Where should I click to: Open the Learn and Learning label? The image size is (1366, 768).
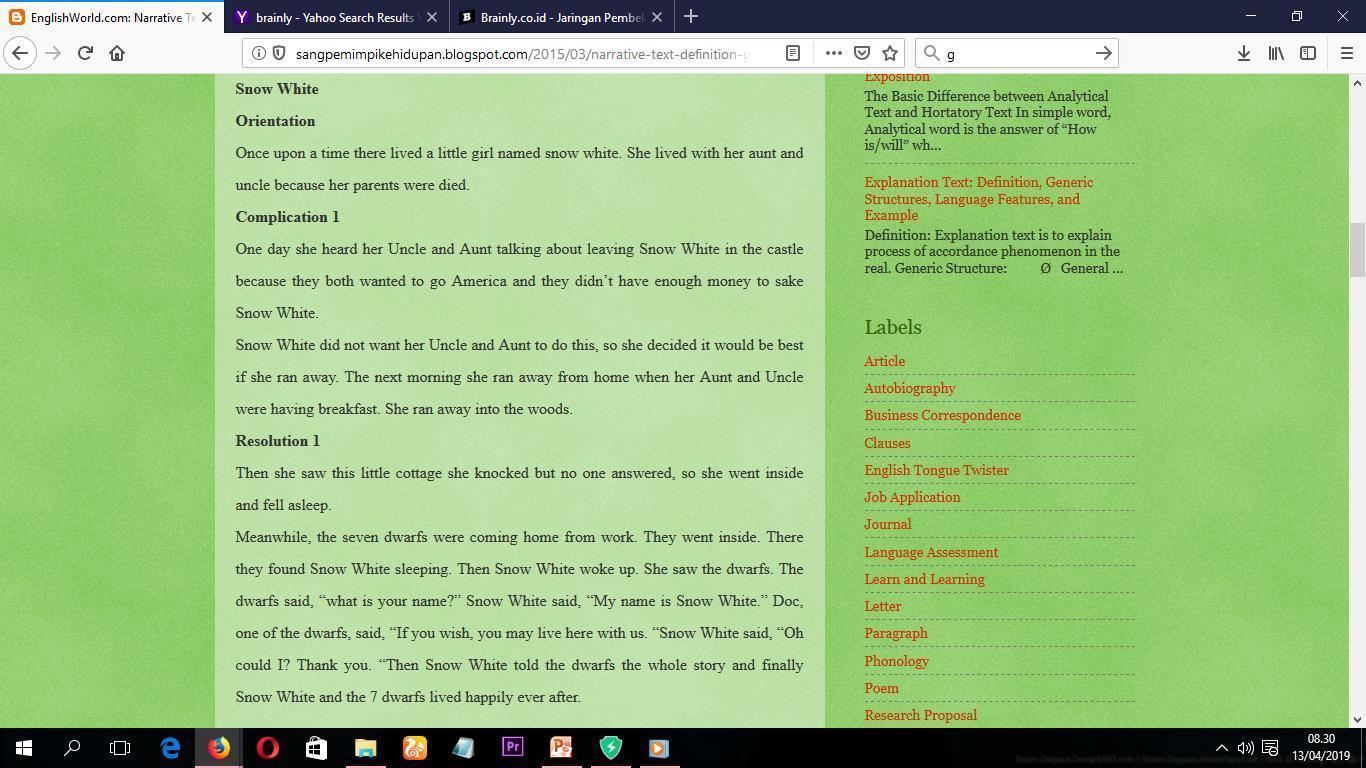(x=924, y=579)
